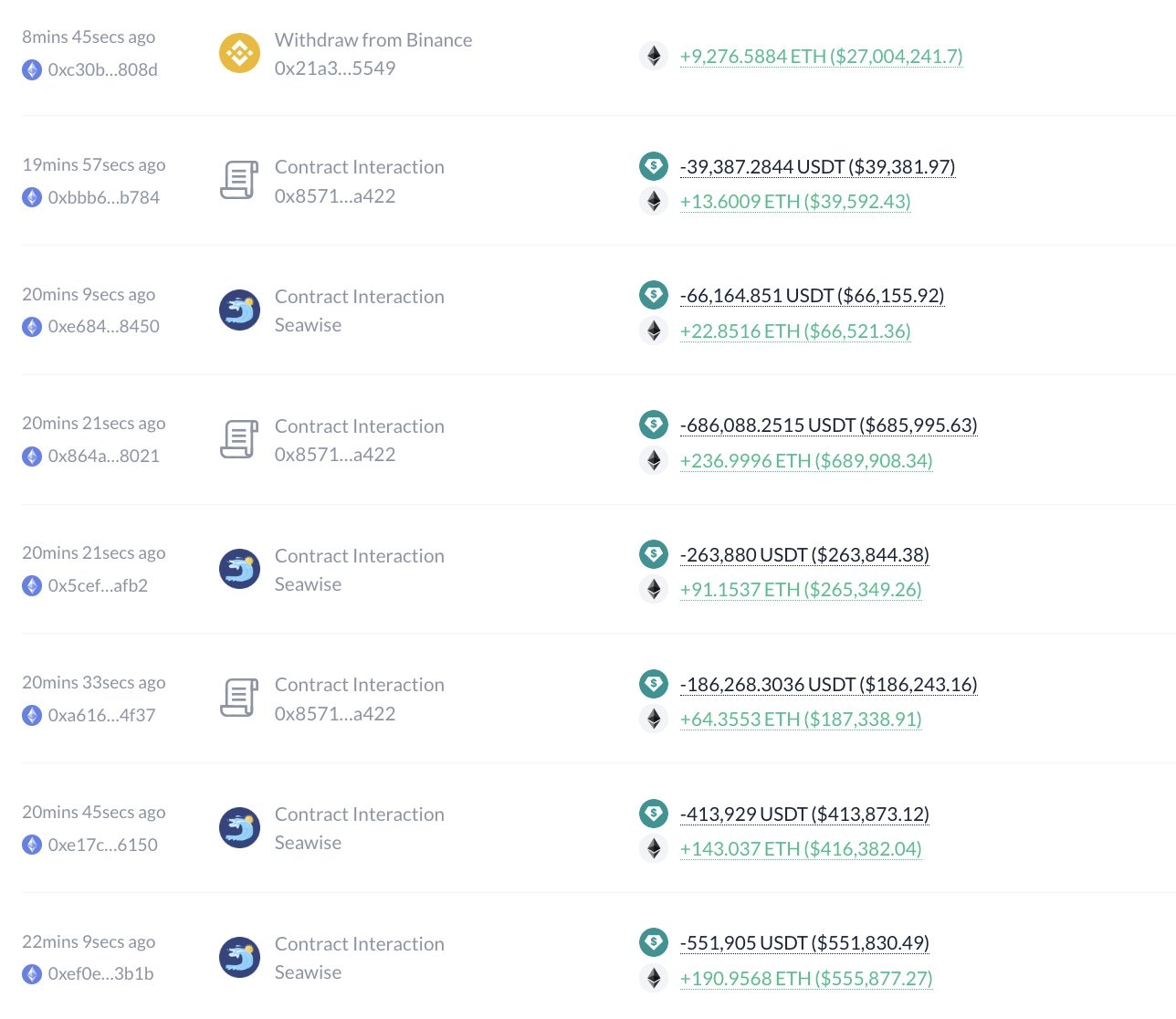Click the Ethereum chain icon beside 0xc30b...808d

(32, 69)
